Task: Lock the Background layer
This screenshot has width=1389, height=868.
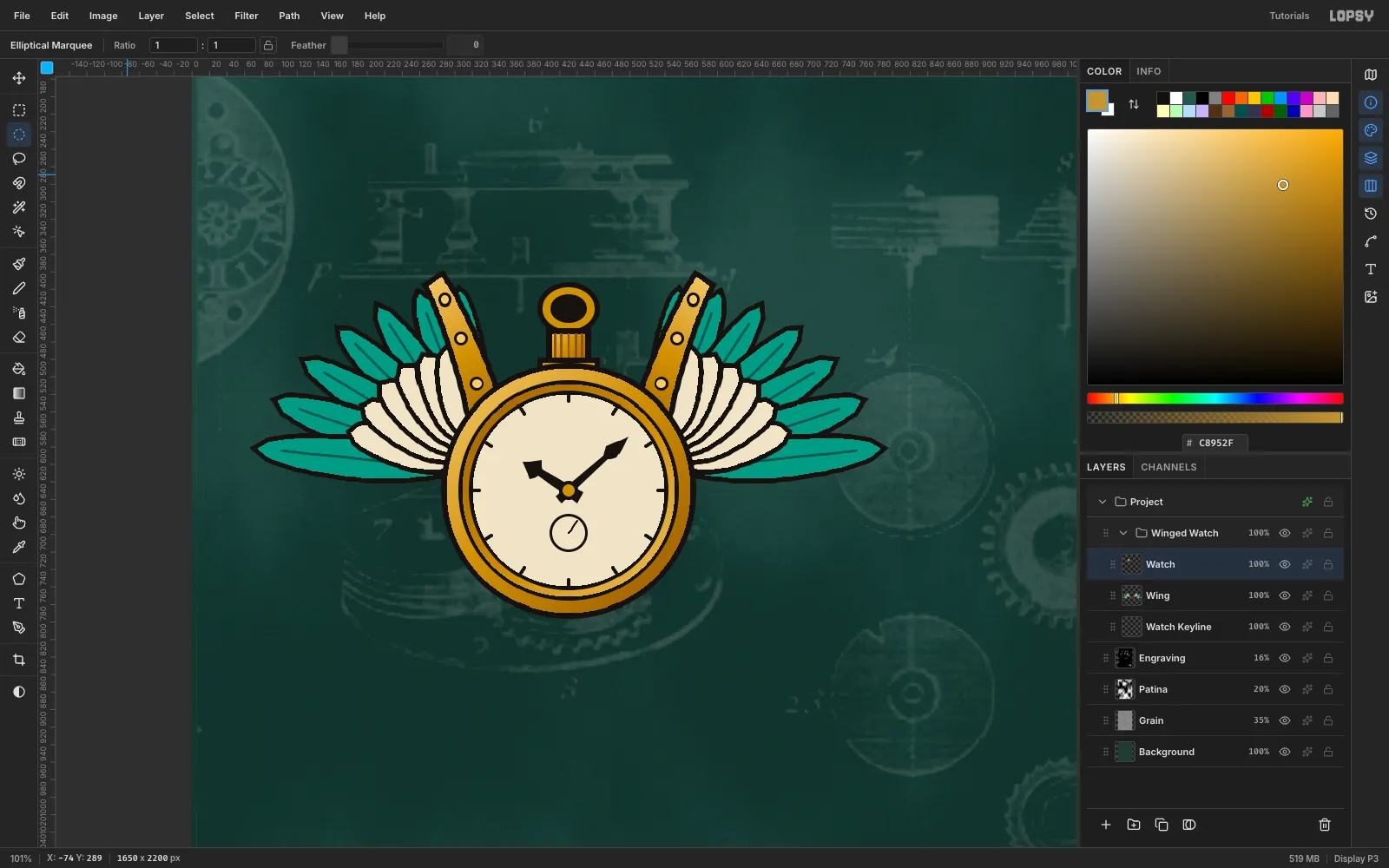Action: click(x=1328, y=752)
